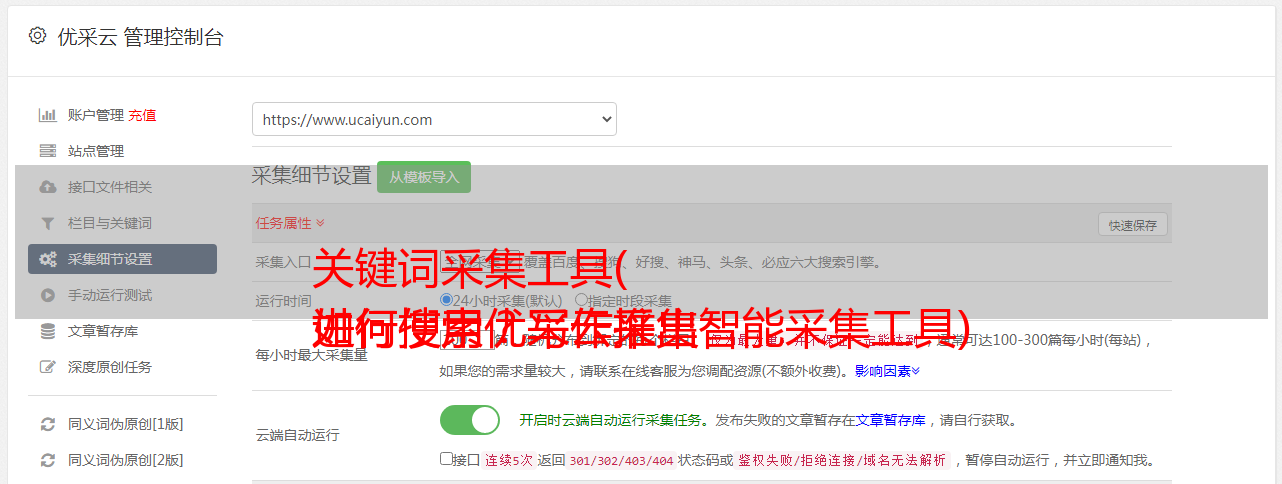Click the 快速保存 button
The image size is (1282, 484).
[x=1133, y=225]
